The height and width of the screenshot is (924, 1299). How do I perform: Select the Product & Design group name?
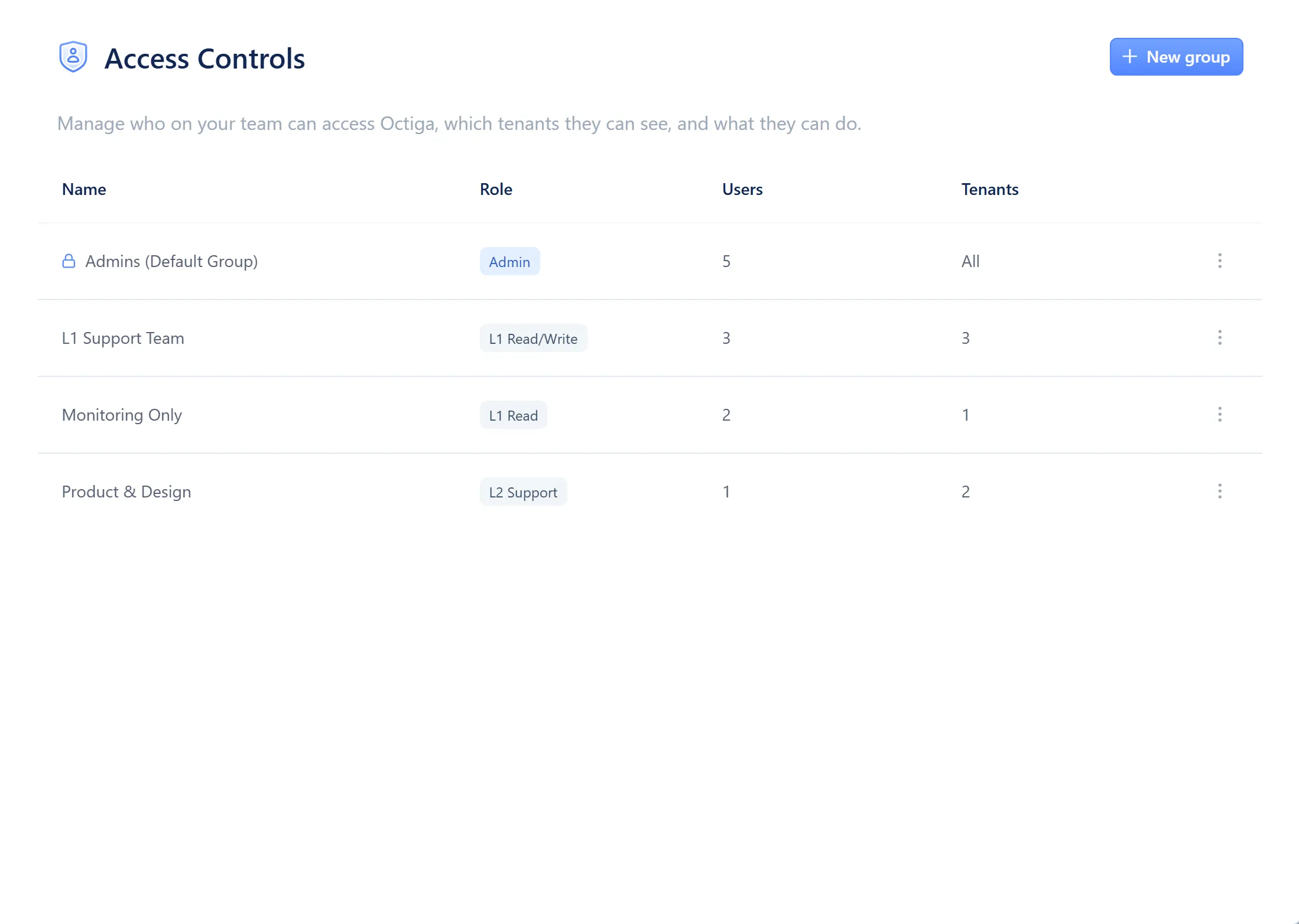(126, 492)
